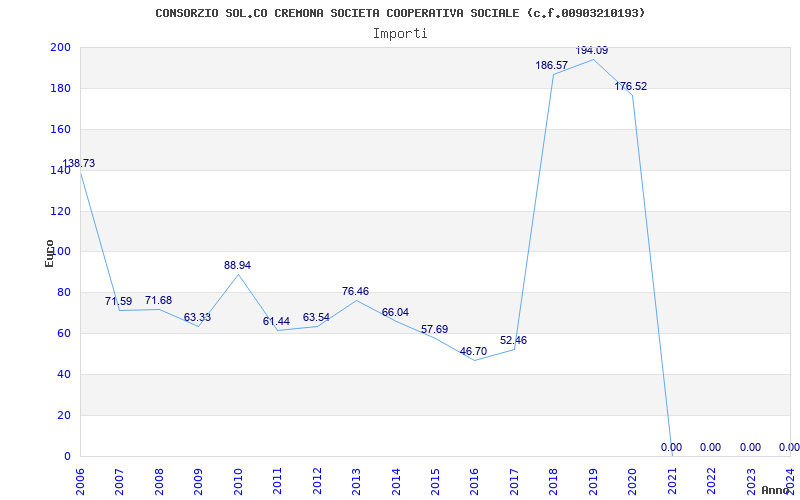Click the 138.73 data label
Image resolution: width=800 pixels, height=500 pixels.
pos(79,163)
